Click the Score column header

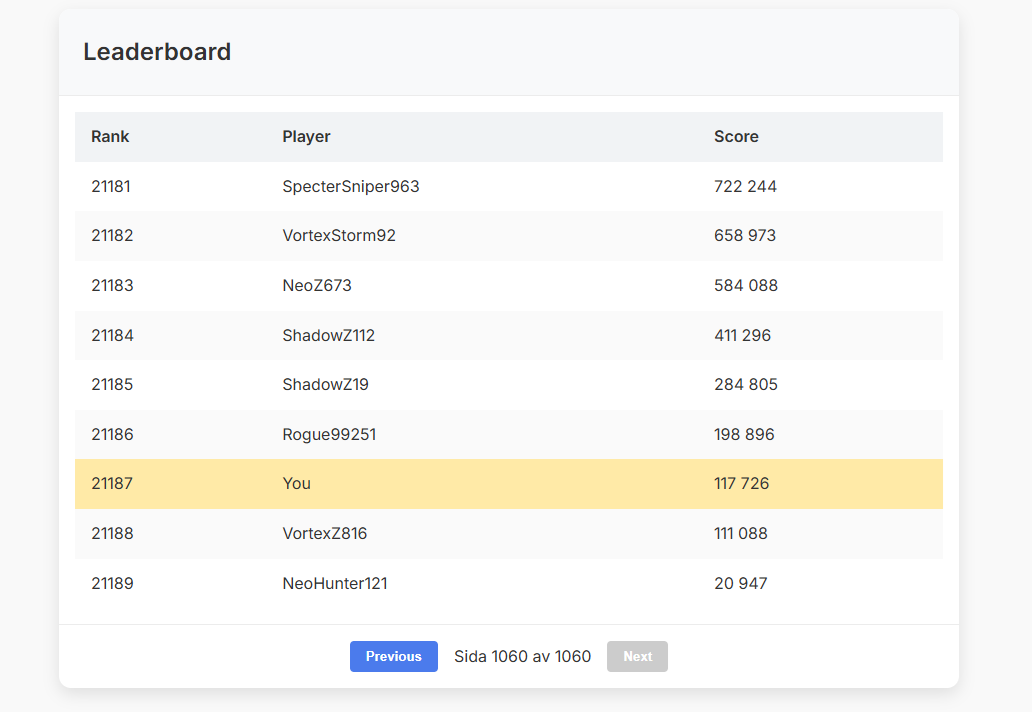tap(736, 136)
